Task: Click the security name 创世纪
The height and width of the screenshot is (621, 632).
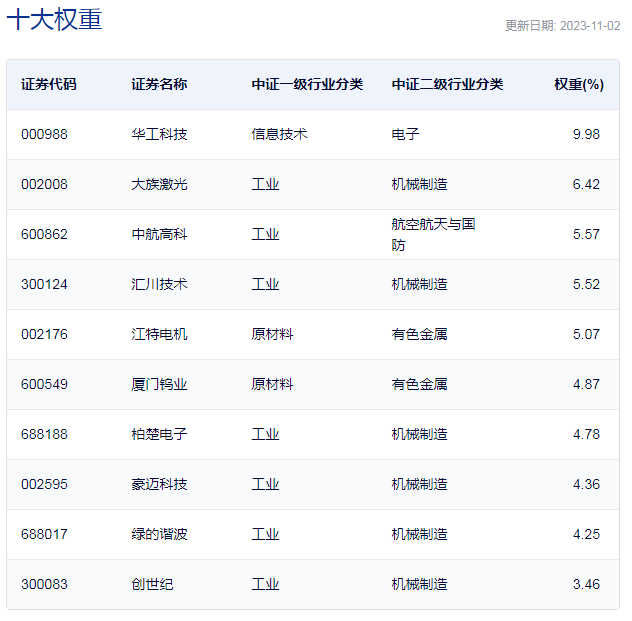Action: tap(152, 584)
